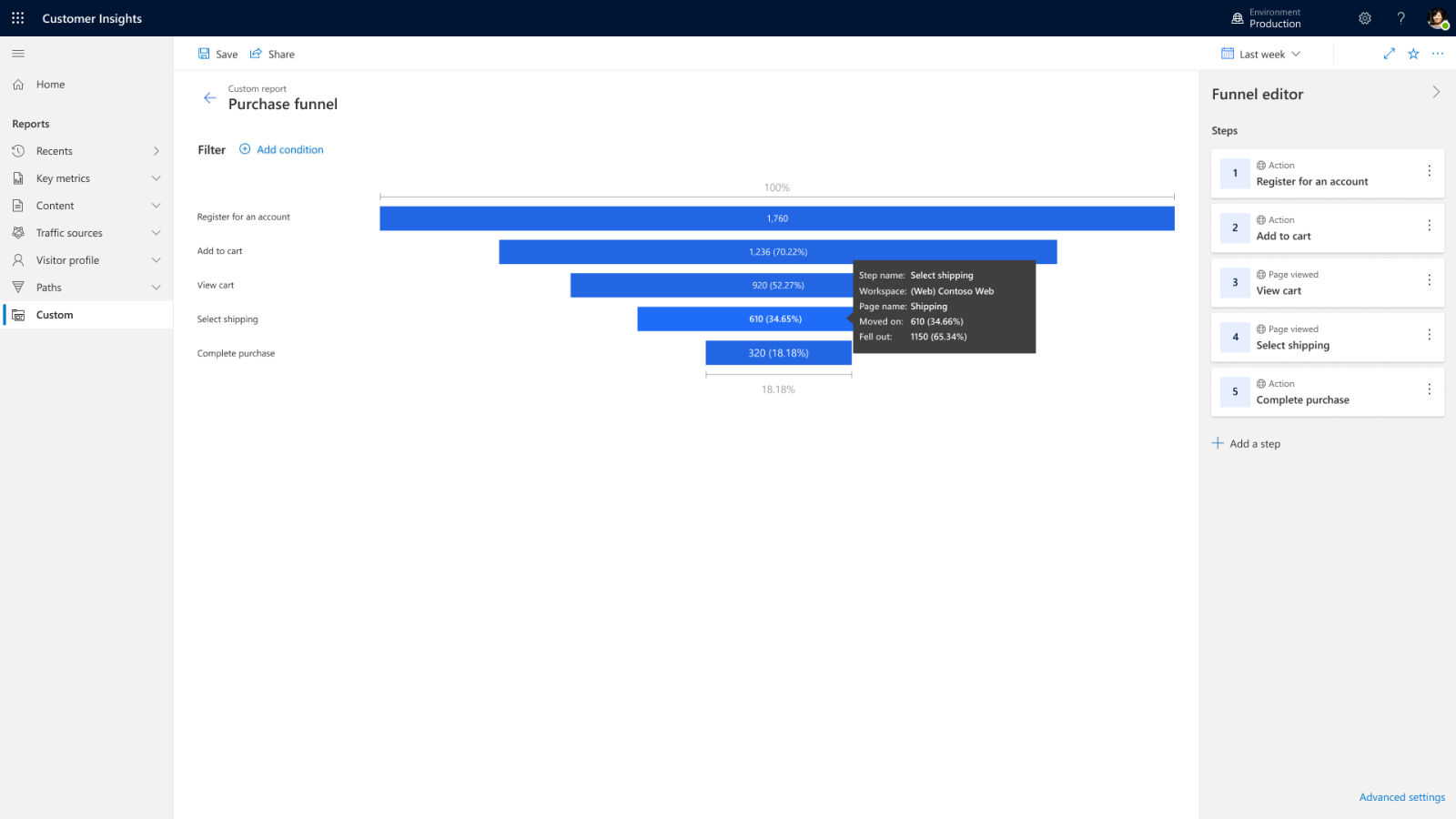Open the app launcher waffle icon
Image resolution: width=1456 pixels, height=819 pixels.
pyautogui.click(x=17, y=18)
